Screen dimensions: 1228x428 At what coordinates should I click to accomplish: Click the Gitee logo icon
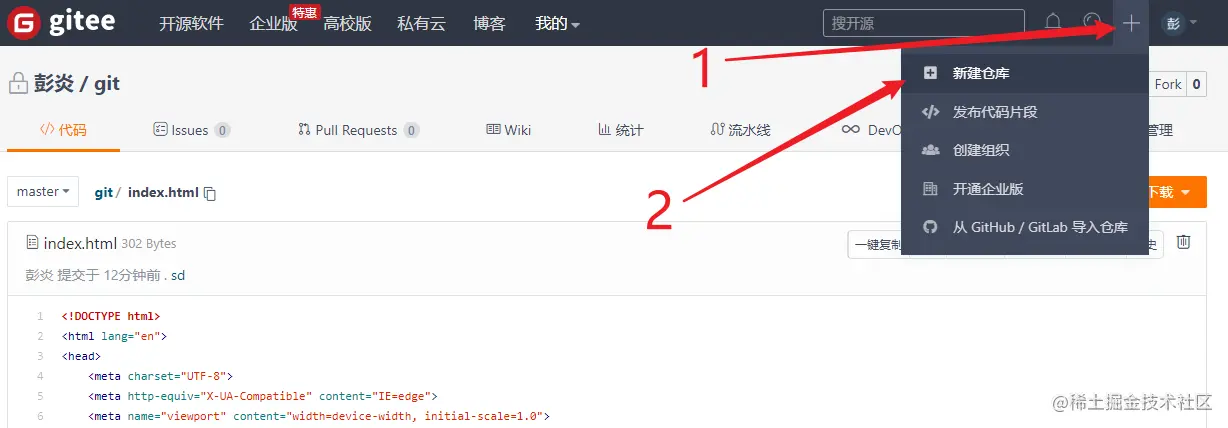point(24,23)
